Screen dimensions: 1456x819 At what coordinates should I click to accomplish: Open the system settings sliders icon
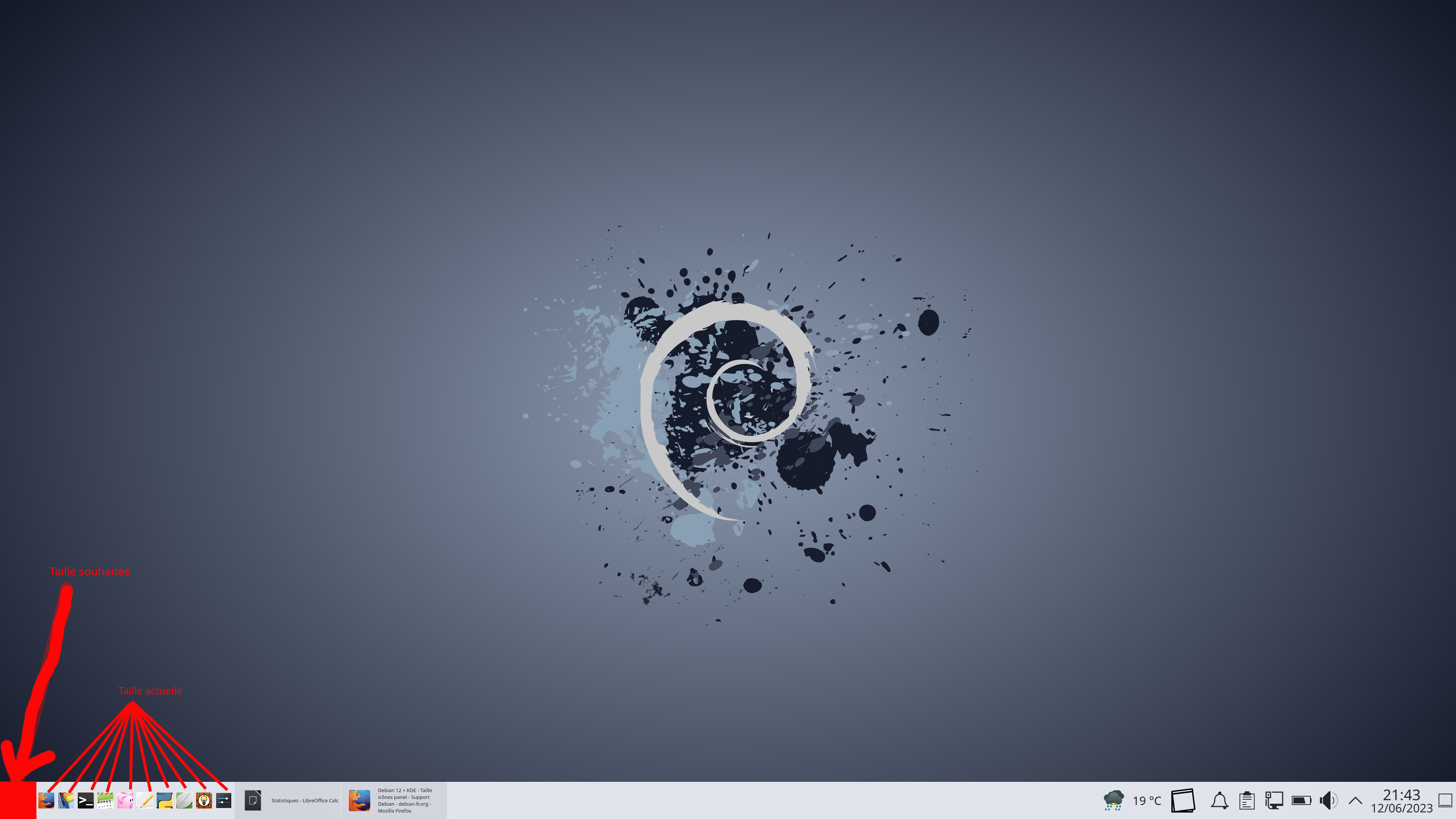point(224,800)
